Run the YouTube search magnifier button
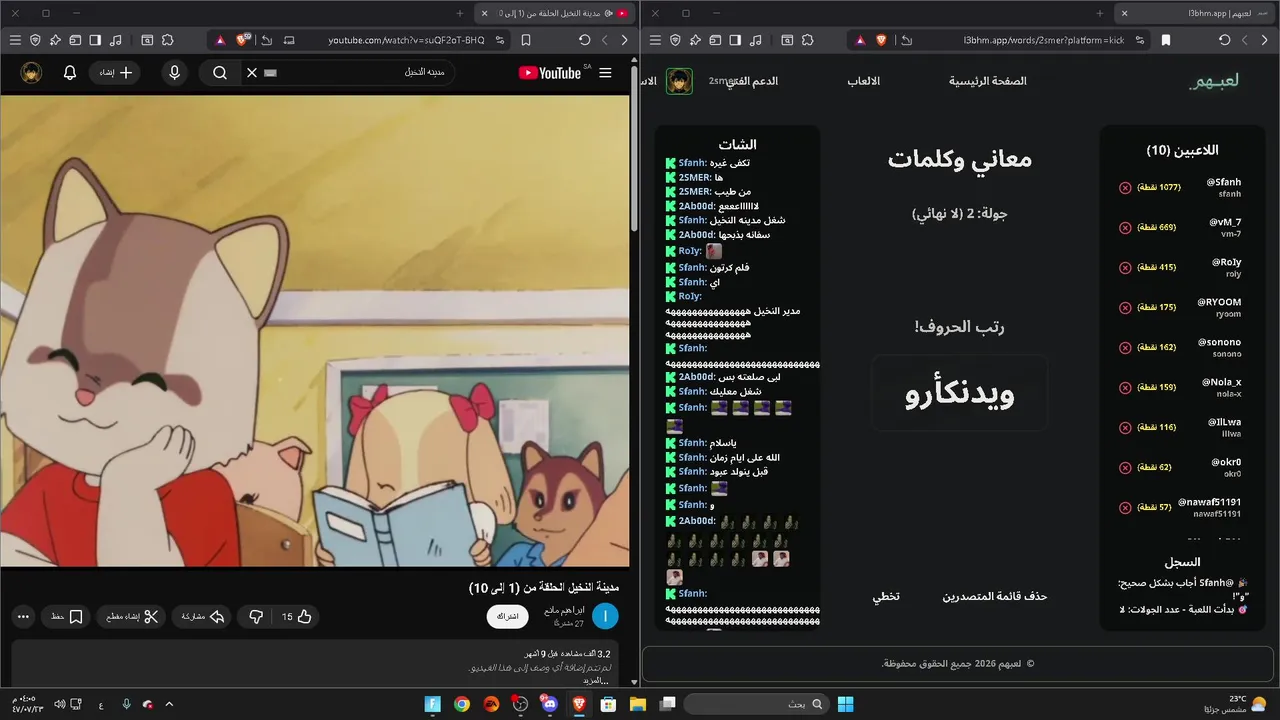1280x720 pixels. click(220, 73)
